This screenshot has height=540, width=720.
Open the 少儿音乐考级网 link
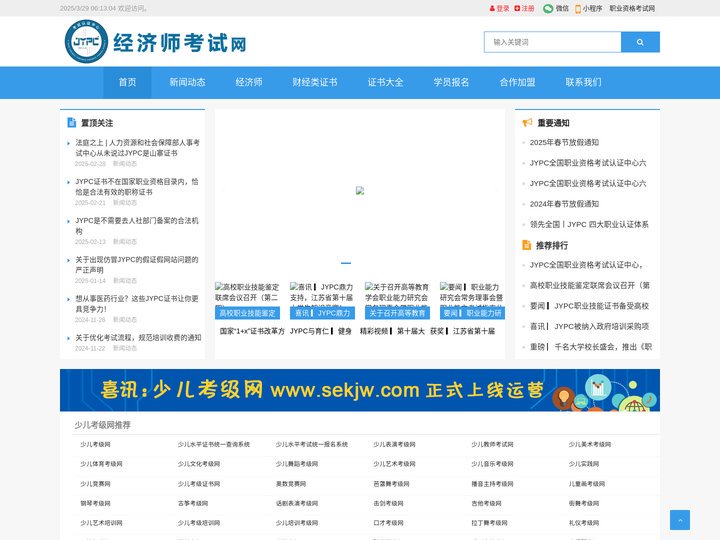pyautogui.click(x=492, y=464)
